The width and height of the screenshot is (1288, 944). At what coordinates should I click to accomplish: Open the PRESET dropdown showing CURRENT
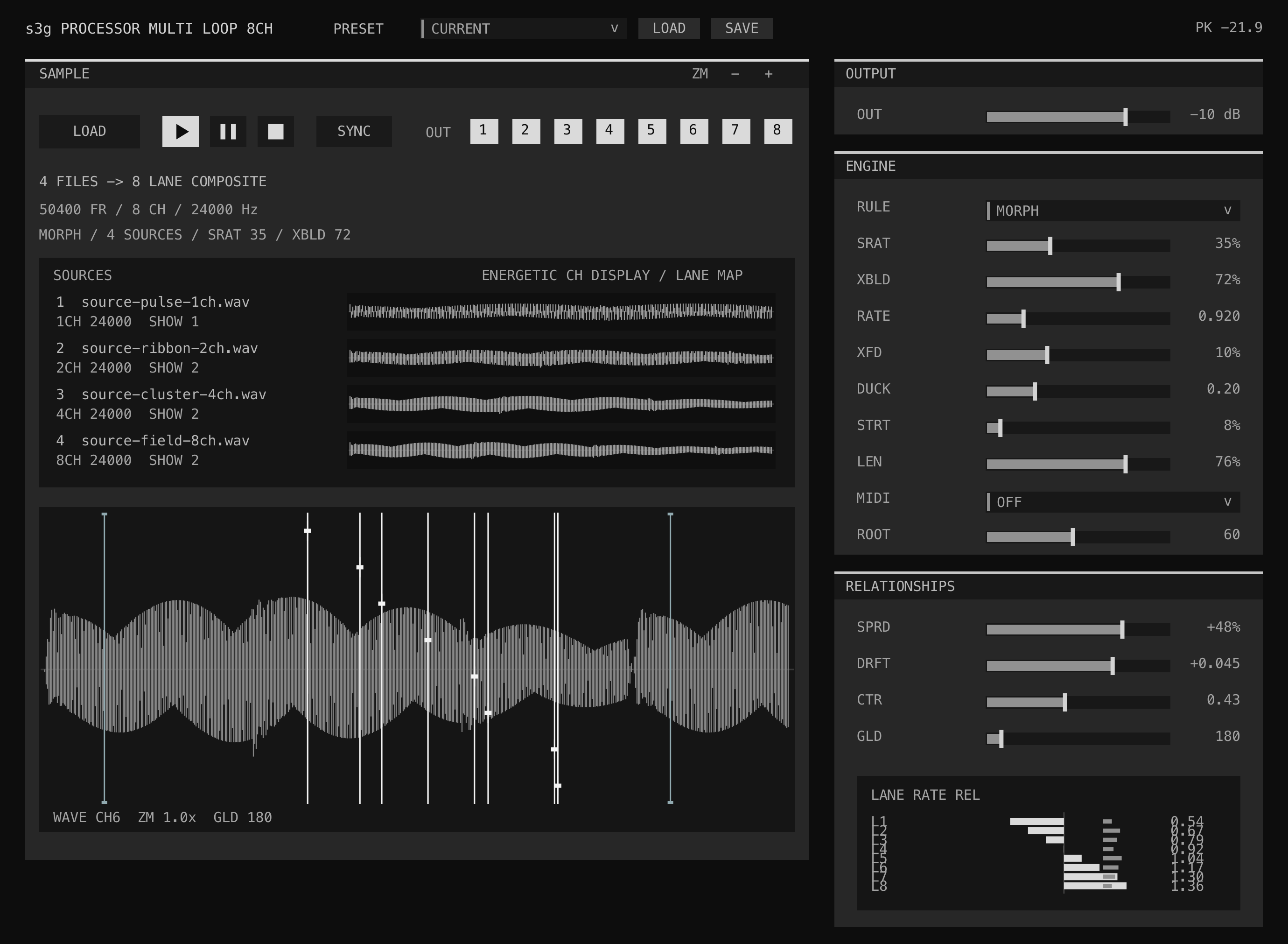523,28
